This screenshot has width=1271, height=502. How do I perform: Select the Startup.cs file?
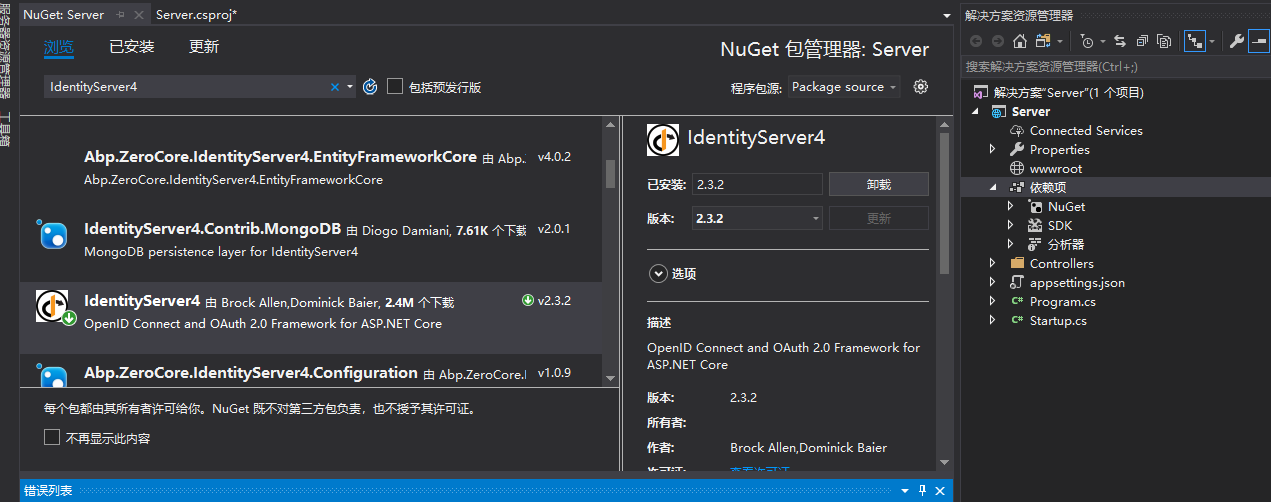click(x=1058, y=320)
